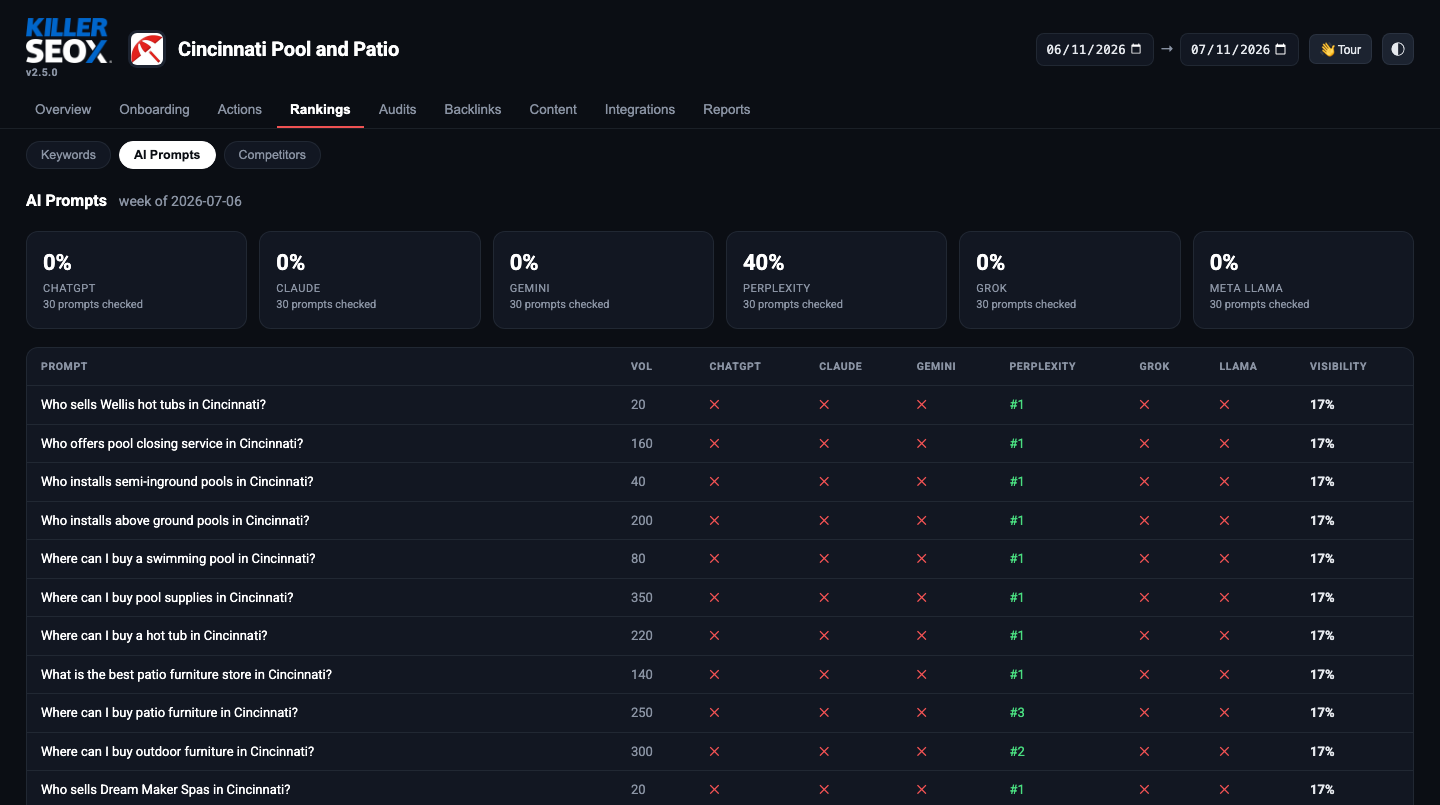Click the Grok X for buy a hot tub row
The height and width of the screenshot is (805, 1440).
click(1145, 636)
